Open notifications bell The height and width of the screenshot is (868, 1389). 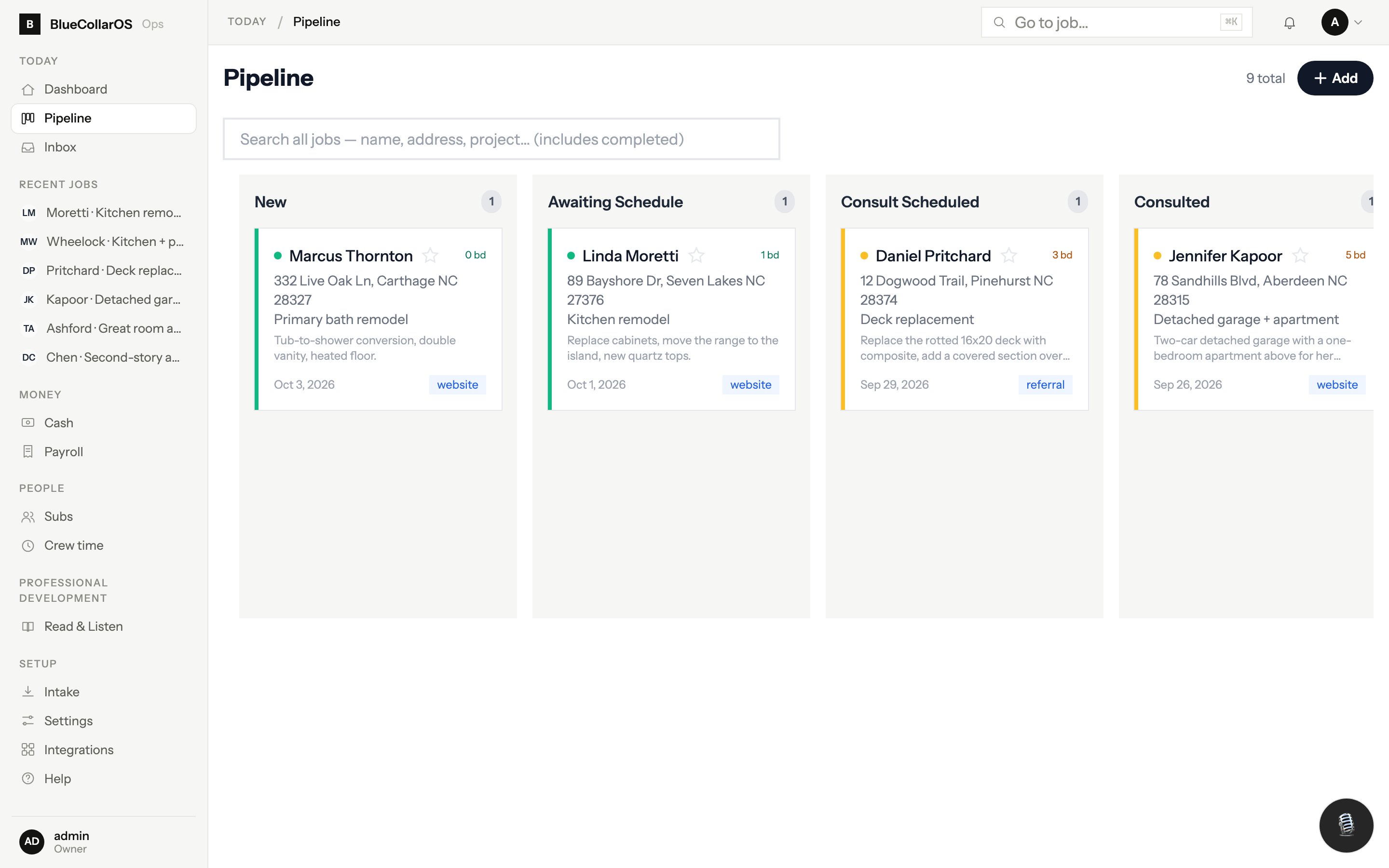[x=1289, y=22]
